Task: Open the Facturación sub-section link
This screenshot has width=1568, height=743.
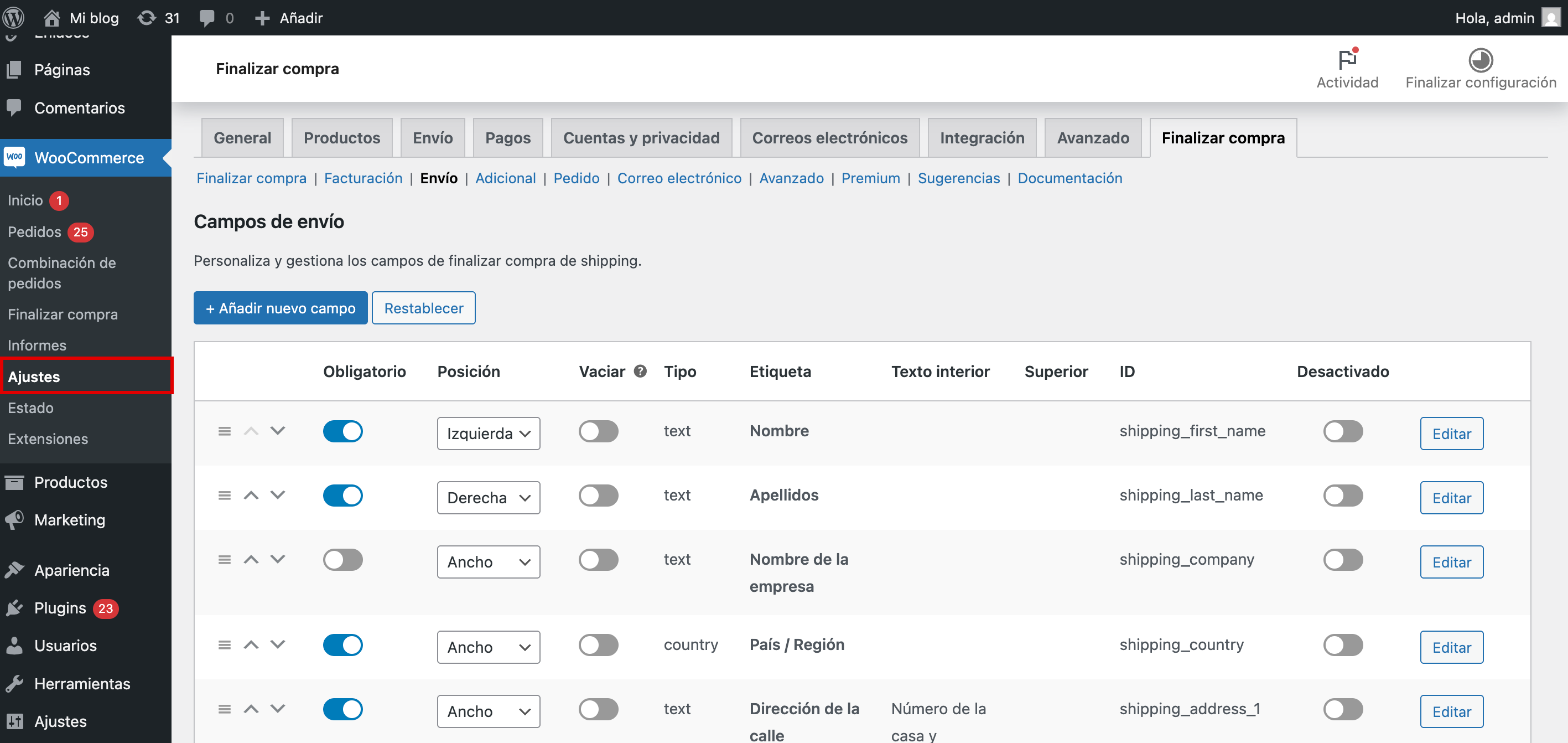Action: (363, 178)
